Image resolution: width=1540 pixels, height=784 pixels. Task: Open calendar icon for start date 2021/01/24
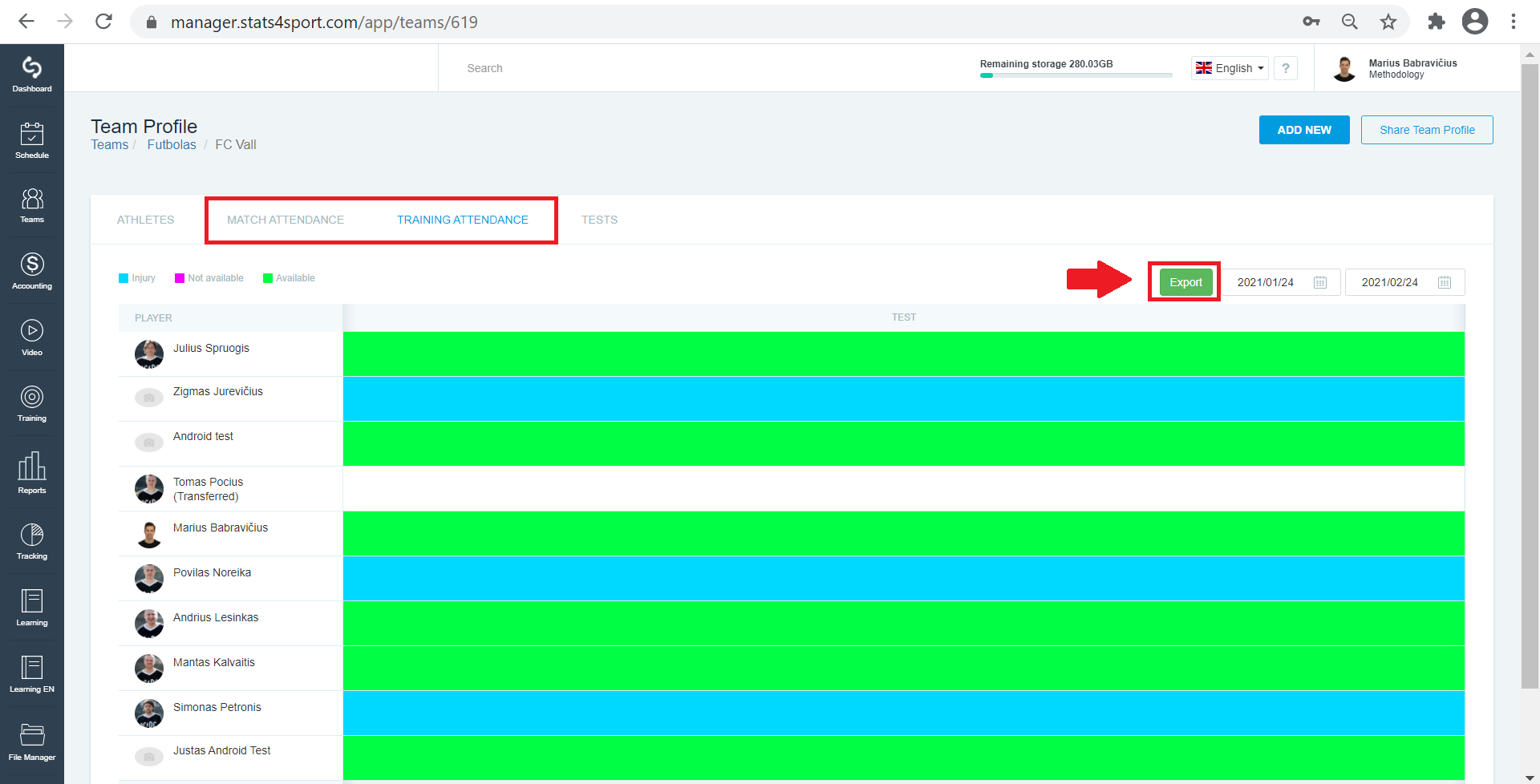click(1320, 282)
